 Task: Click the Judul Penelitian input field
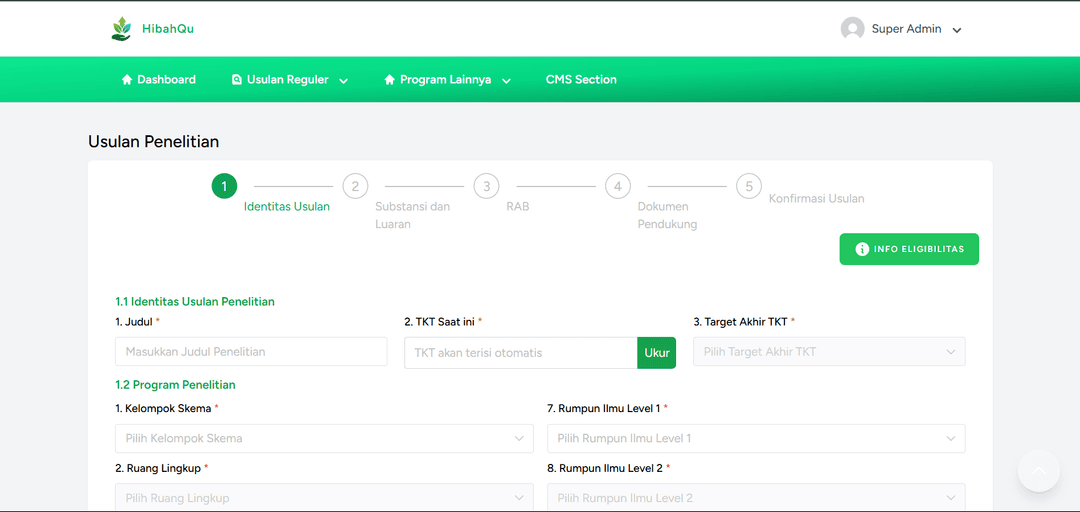[251, 352]
